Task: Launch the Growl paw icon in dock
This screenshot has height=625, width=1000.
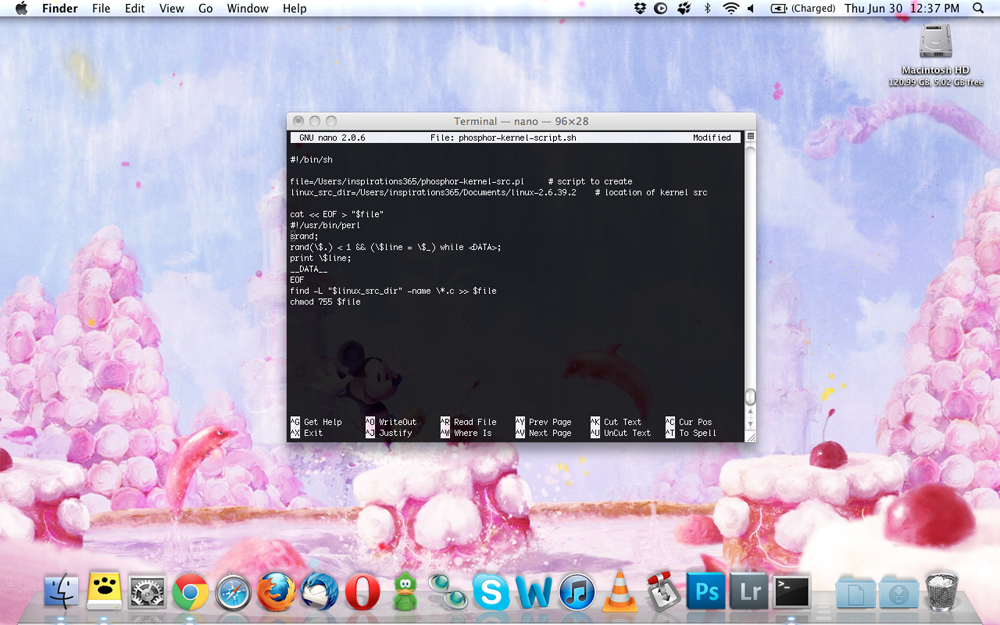Action: point(105,591)
